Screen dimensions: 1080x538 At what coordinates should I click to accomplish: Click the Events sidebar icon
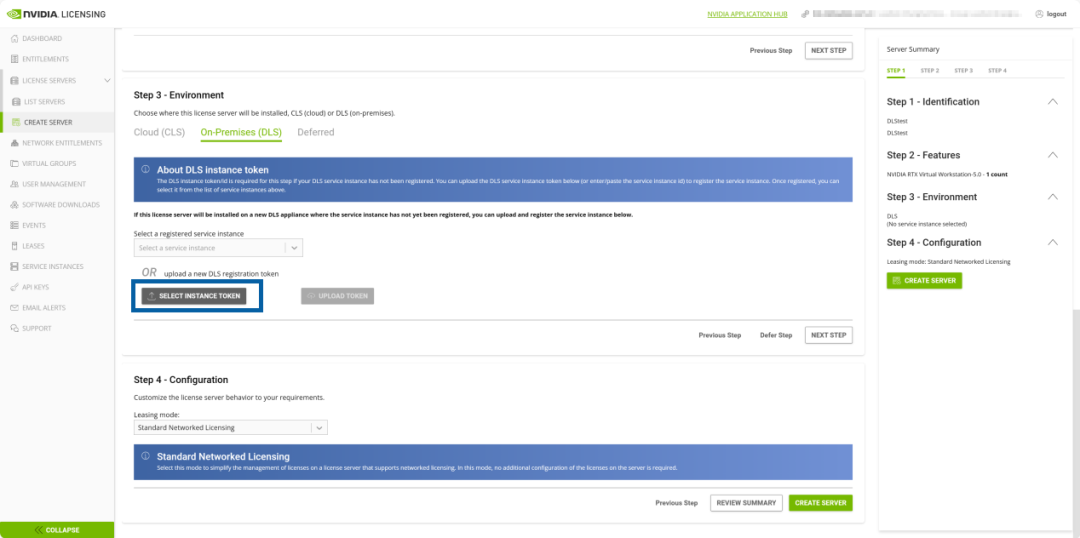pos(14,225)
